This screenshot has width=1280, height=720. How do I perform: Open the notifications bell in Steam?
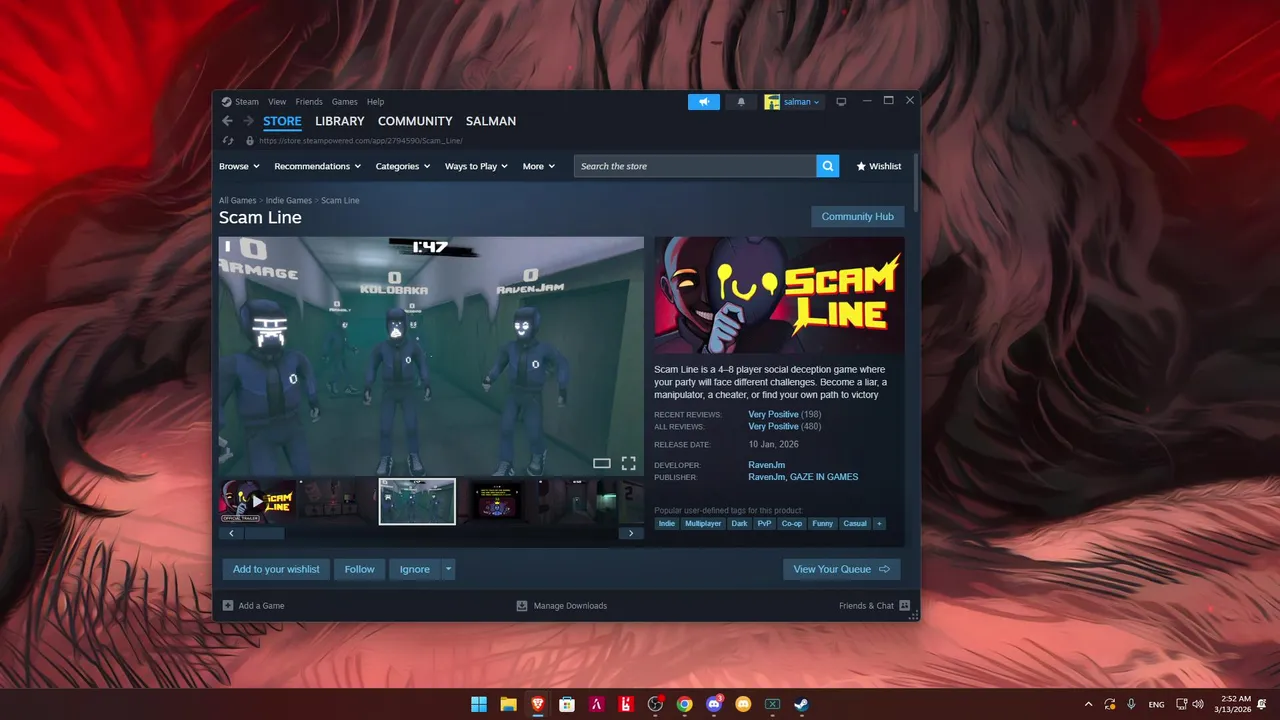click(741, 102)
